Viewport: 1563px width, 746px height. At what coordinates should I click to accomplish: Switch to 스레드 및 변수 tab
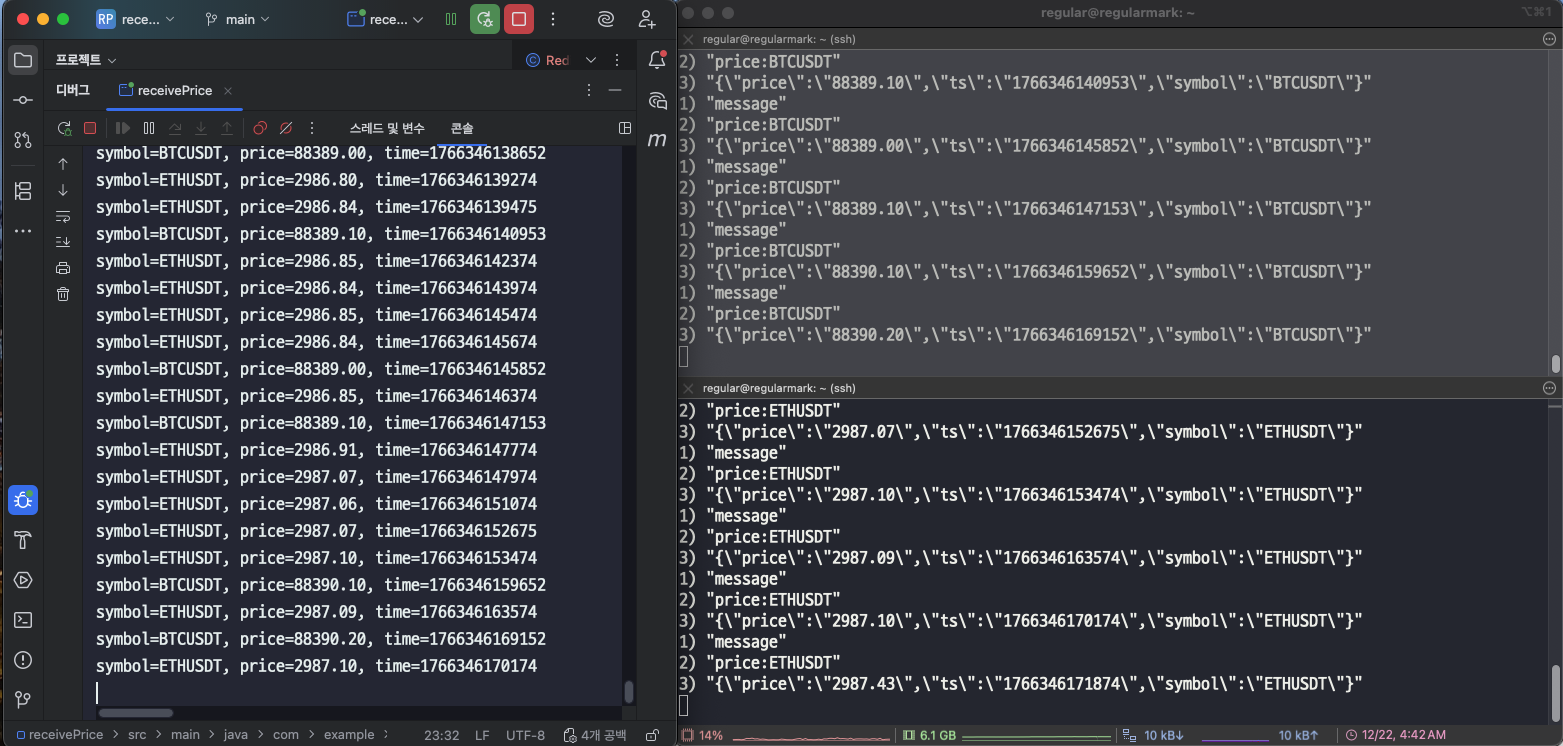pos(387,128)
